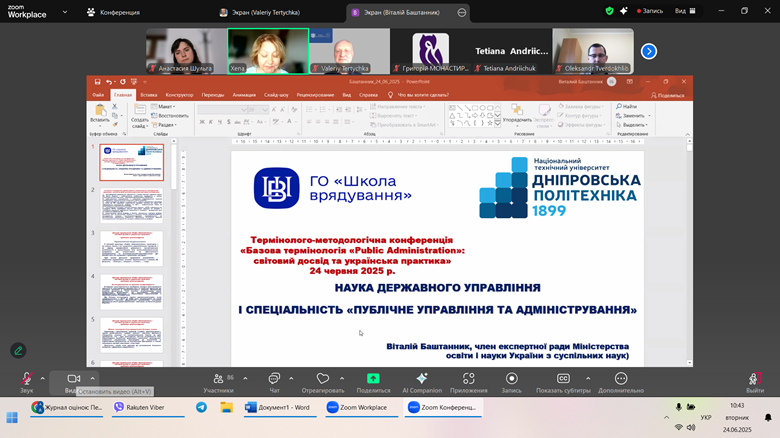The image size is (780, 438).
Task: Click the green shield security icon
Action: pos(609,11)
